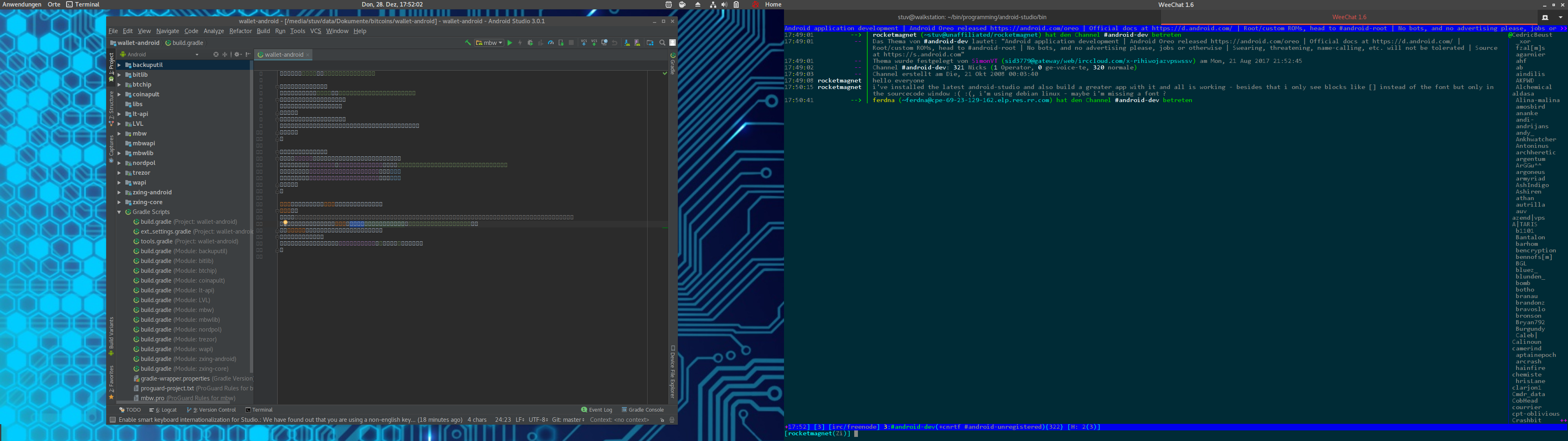
Task: Click the Make Project hammer icon
Action: [468, 42]
